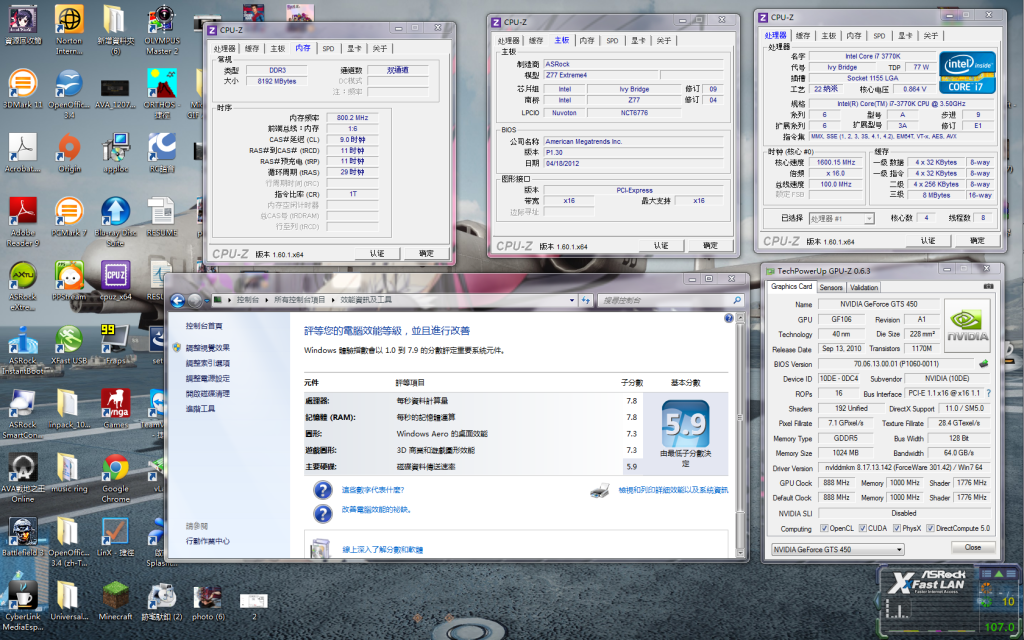
Task: Click 认证 in the CPU-Z processor window
Action: 928,240
